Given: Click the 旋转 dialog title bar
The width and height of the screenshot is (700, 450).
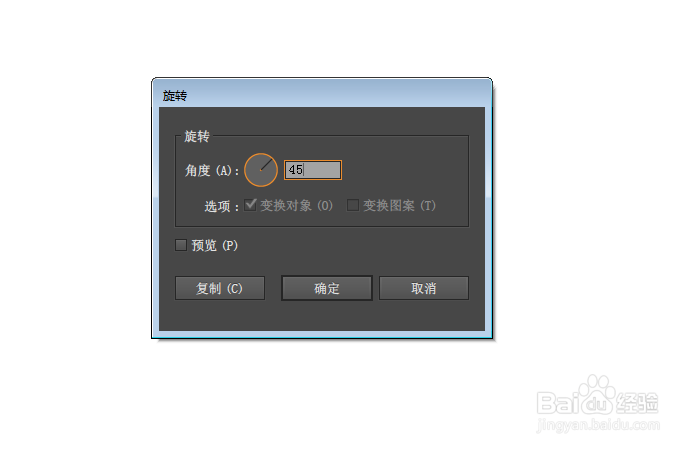Looking at the screenshot, I should [322, 95].
